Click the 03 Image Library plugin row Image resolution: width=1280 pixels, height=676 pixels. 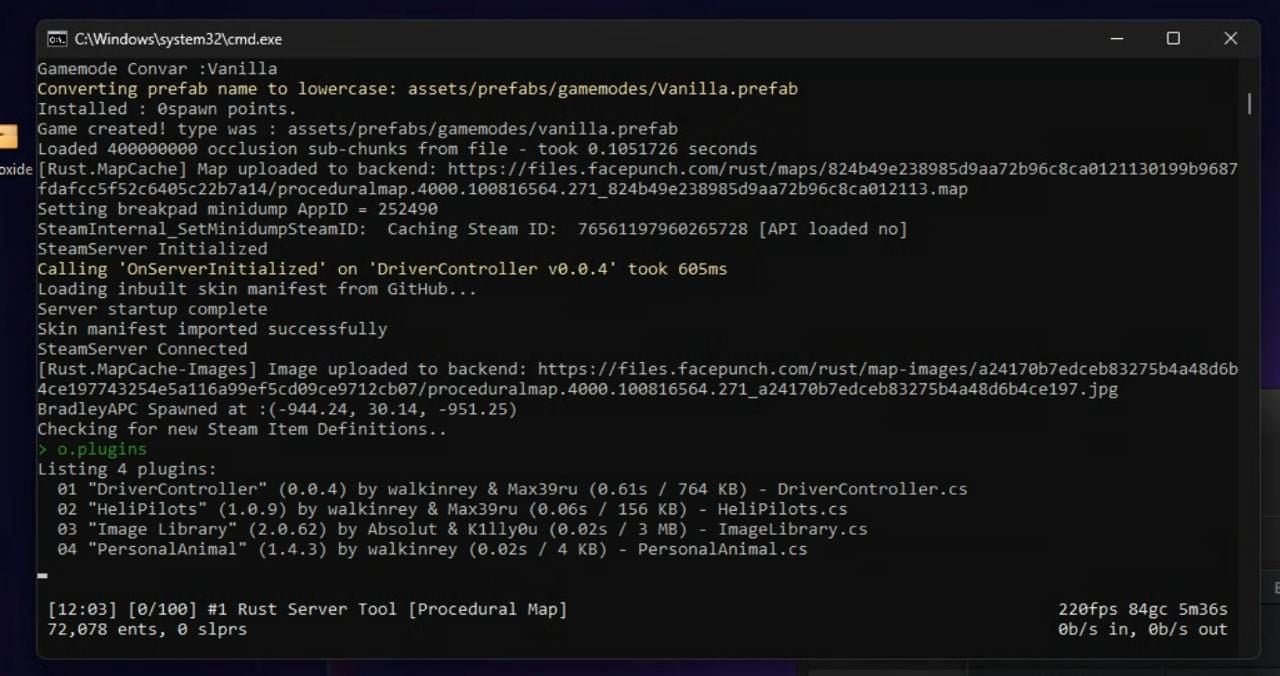click(x=462, y=529)
